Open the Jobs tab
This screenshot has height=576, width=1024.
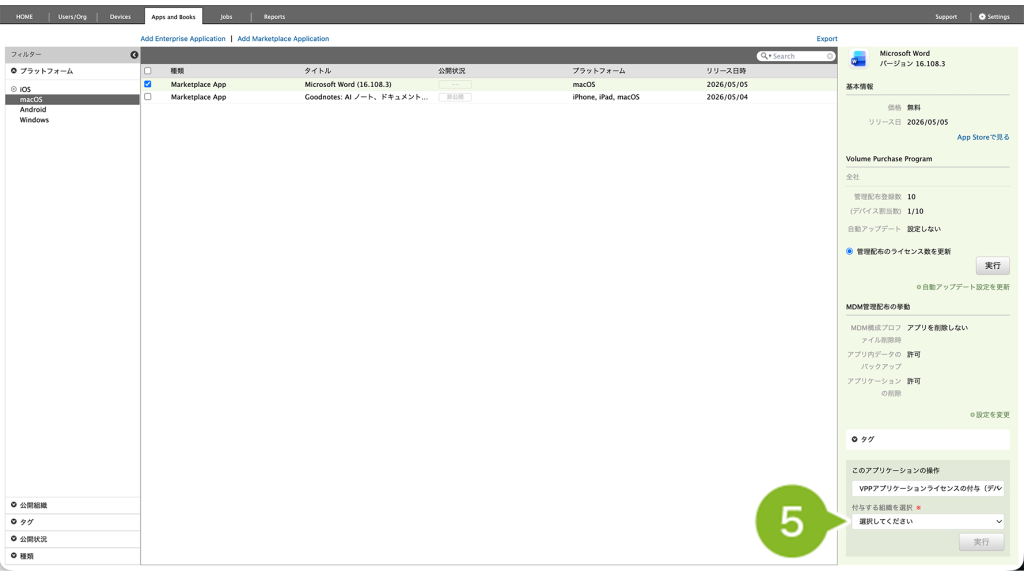(x=226, y=17)
